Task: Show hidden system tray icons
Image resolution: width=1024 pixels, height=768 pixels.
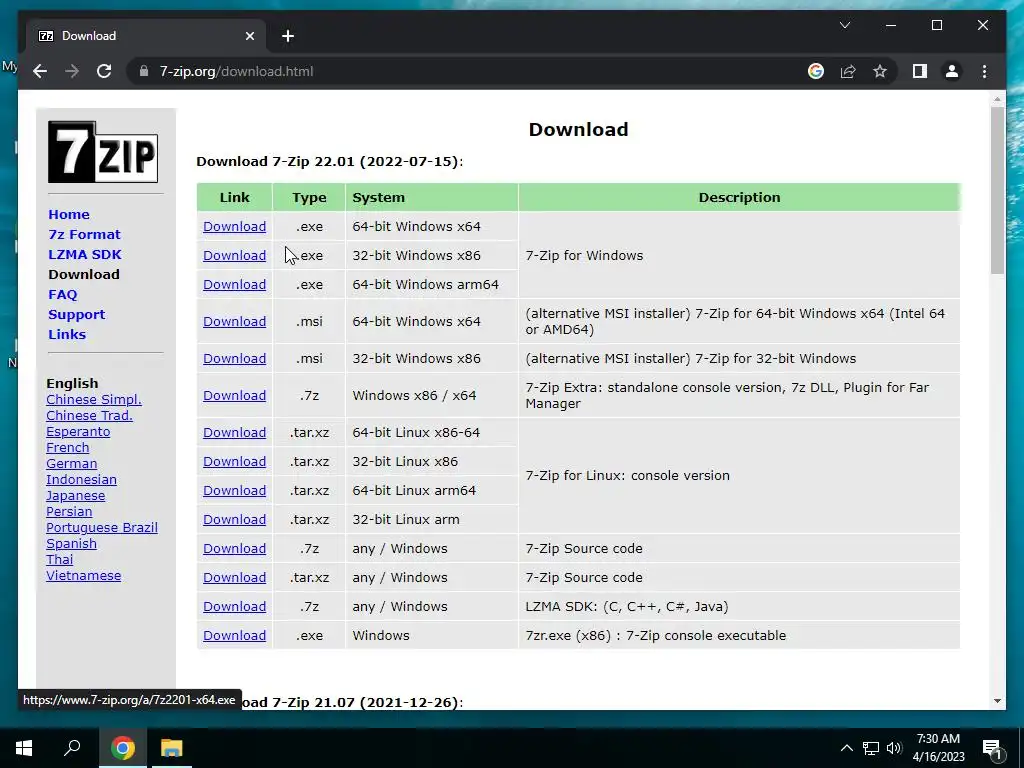Action: [846, 748]
